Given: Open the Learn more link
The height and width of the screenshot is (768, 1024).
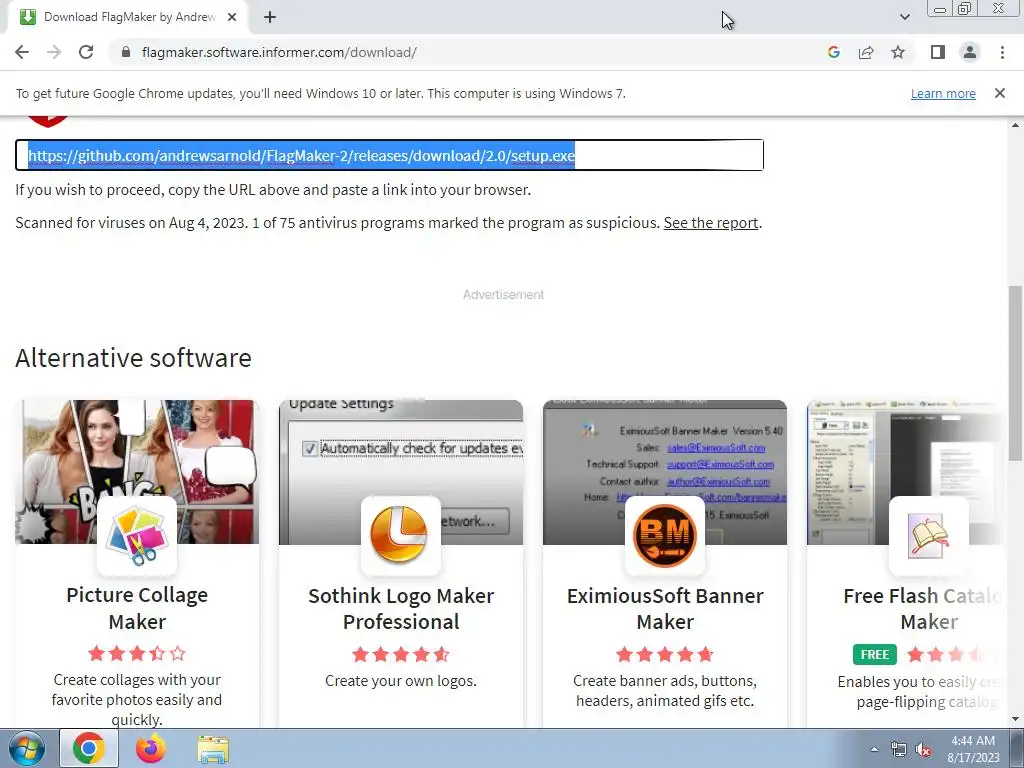Looking at the screenshot, I should point(943,93).
